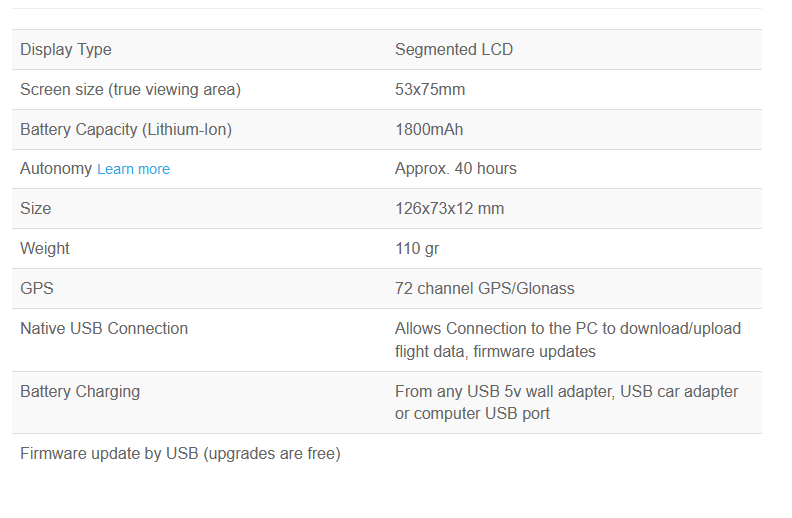Select the 53x75mm screen size value
792x518 pixels.
point(430,89)
